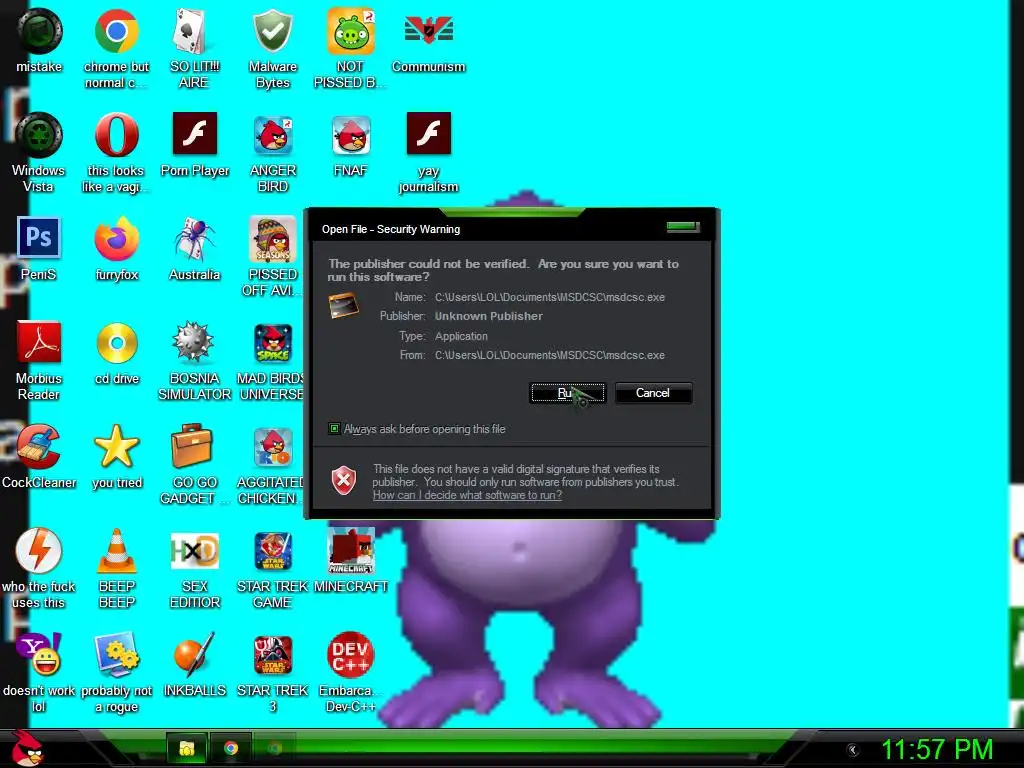Viewport: 1024px width, 768px height.
Task: Select the 'Windows Vista' recycle bin icon
Action: click(x=39, y=135)
